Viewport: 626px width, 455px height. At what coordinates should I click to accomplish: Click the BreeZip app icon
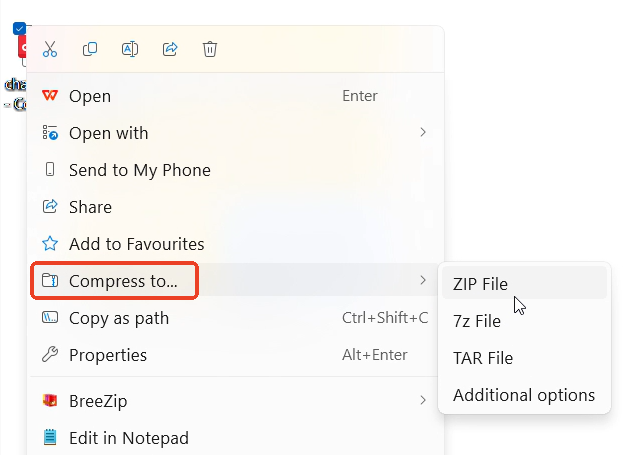(50, 401)
